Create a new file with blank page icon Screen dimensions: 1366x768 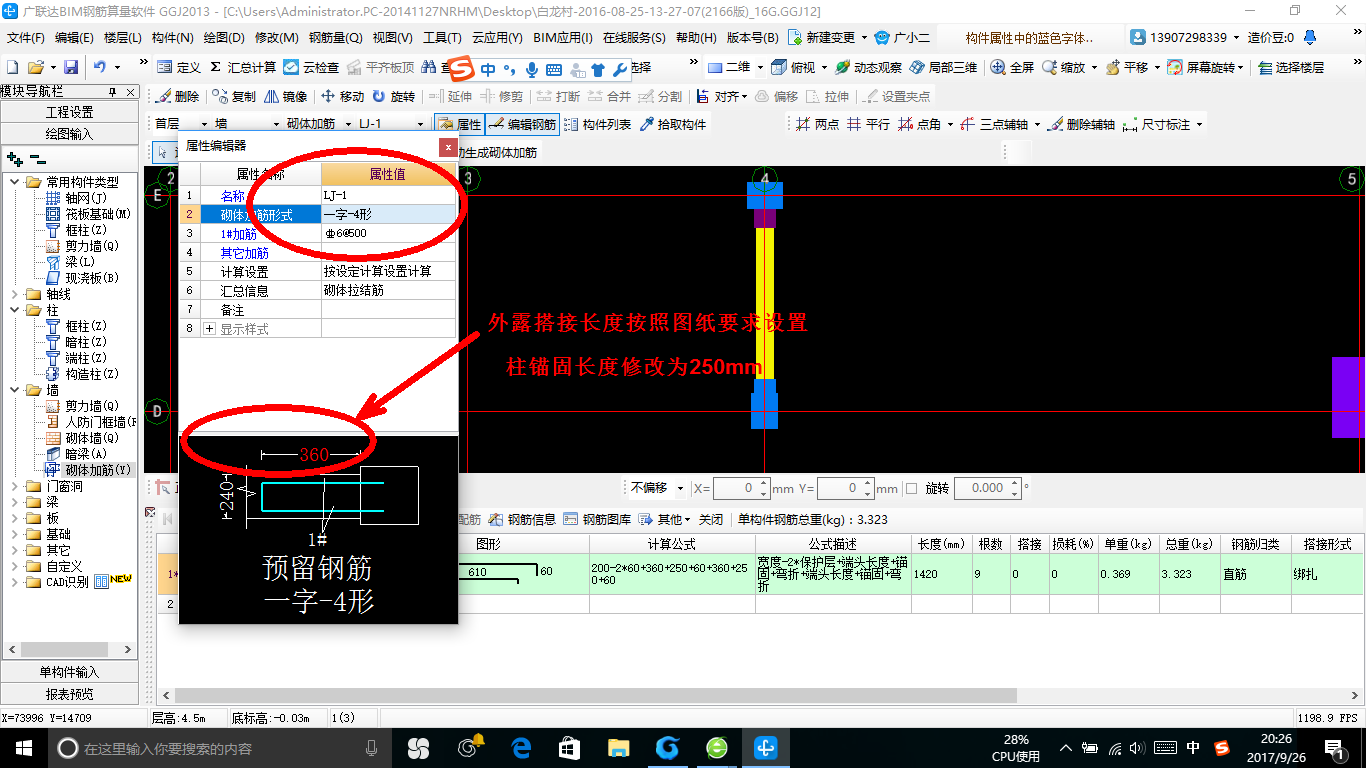pyautogui.click(x=12, y=67)
